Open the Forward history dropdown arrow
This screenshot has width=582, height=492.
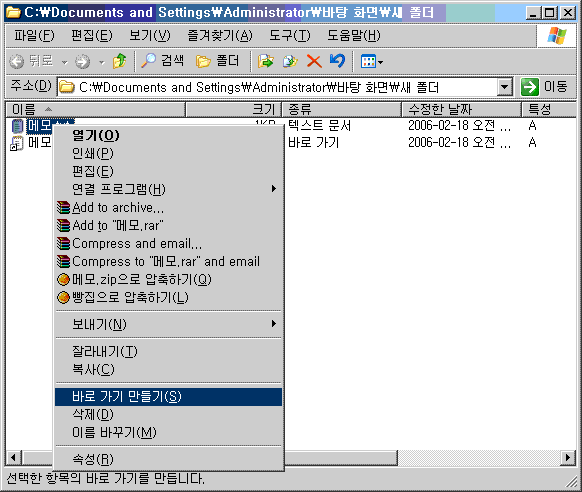tap(102, 62)
